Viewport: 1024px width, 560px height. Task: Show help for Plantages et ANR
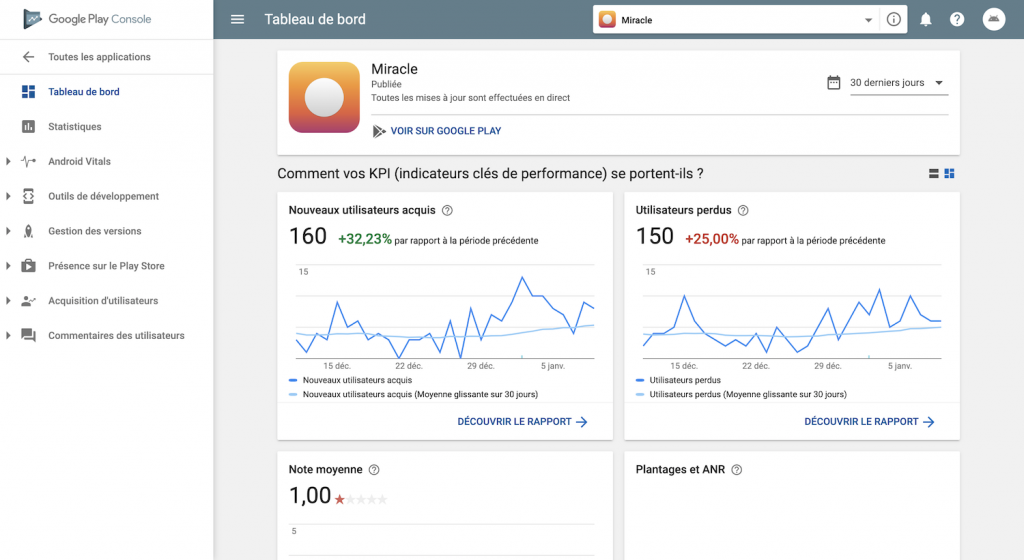[x=737, y=469]
